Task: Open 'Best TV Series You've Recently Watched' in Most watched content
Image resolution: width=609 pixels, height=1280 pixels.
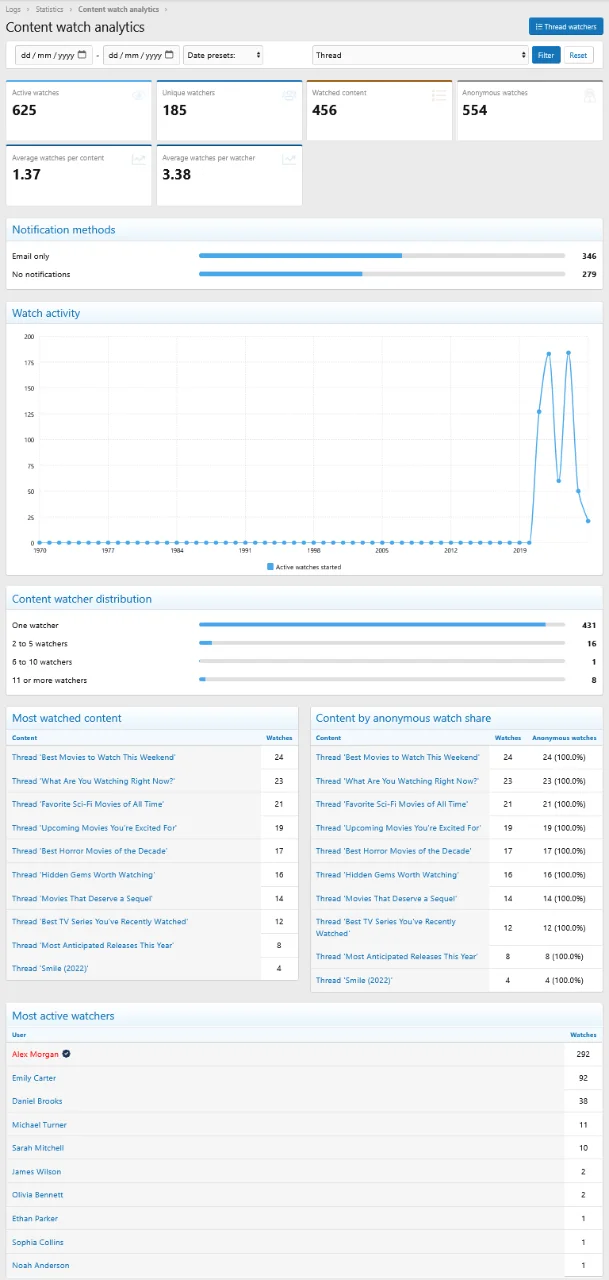Action: (100, 922)
